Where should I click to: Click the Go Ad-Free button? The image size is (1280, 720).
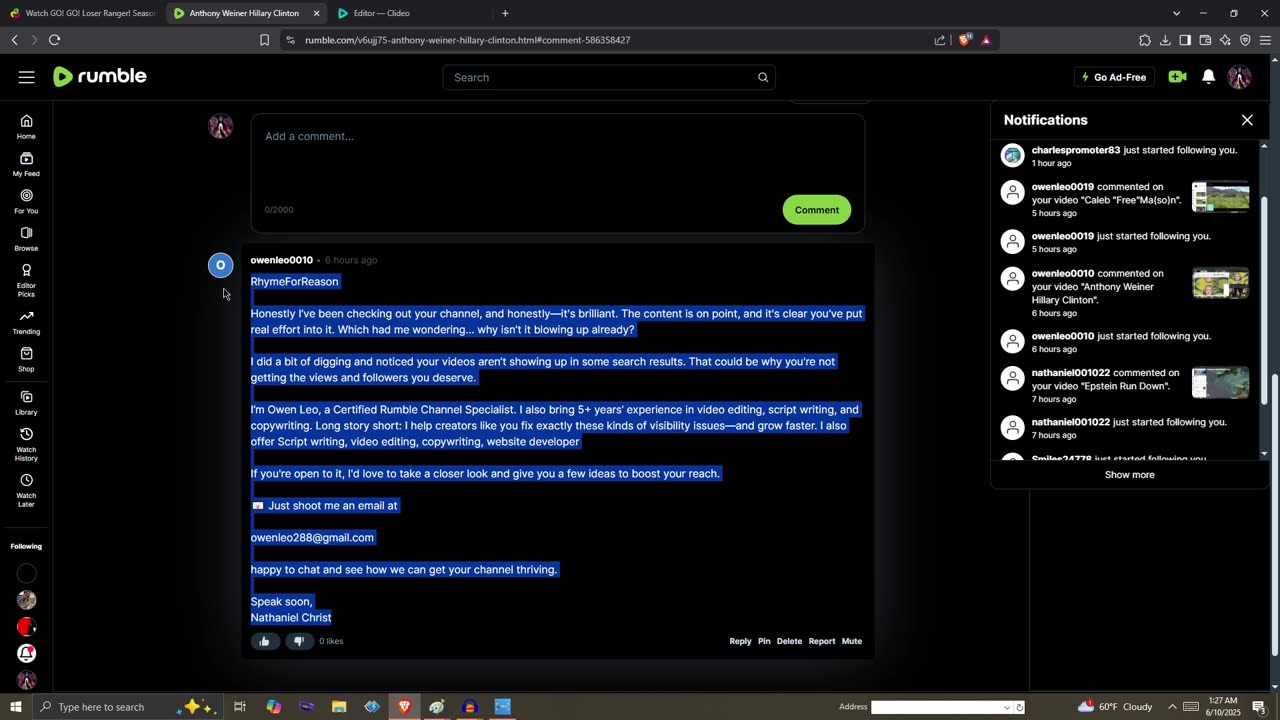1113,77
